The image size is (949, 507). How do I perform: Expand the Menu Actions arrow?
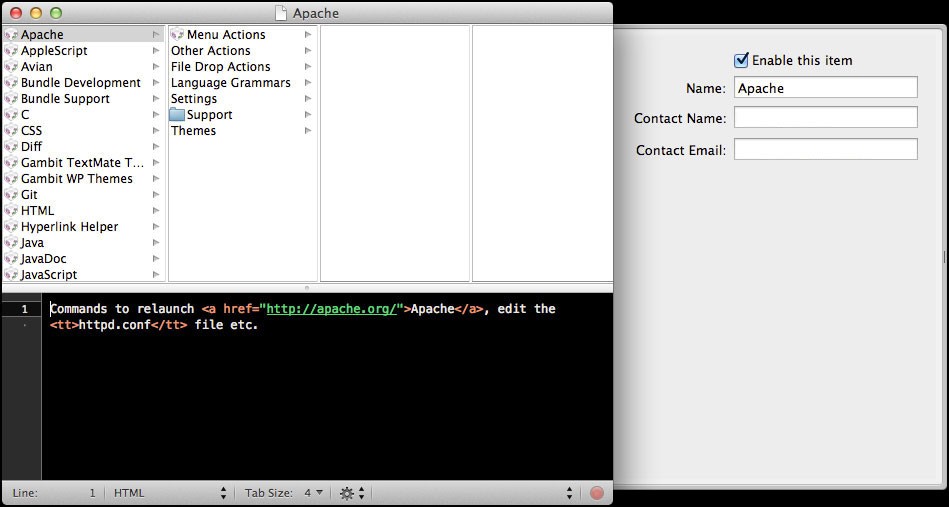[308, 35]
